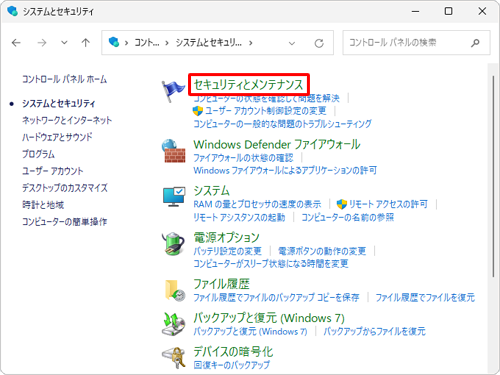Click the search magnifier icon
Image resolution: width=500 pixels, height=375 pixels.
click(x=475, y=43)
